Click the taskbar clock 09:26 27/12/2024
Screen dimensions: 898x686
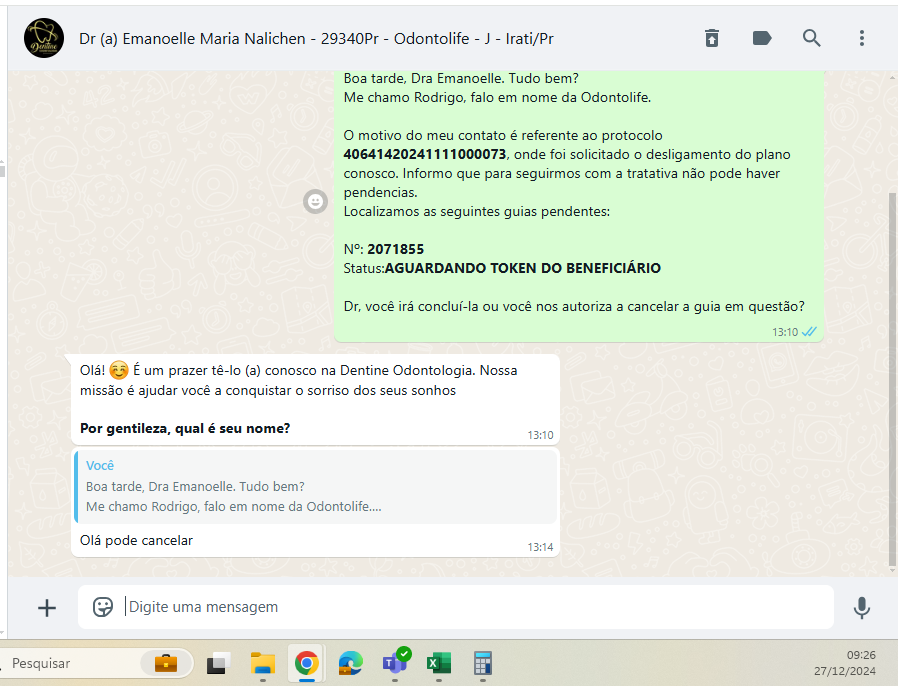[845, 663]
